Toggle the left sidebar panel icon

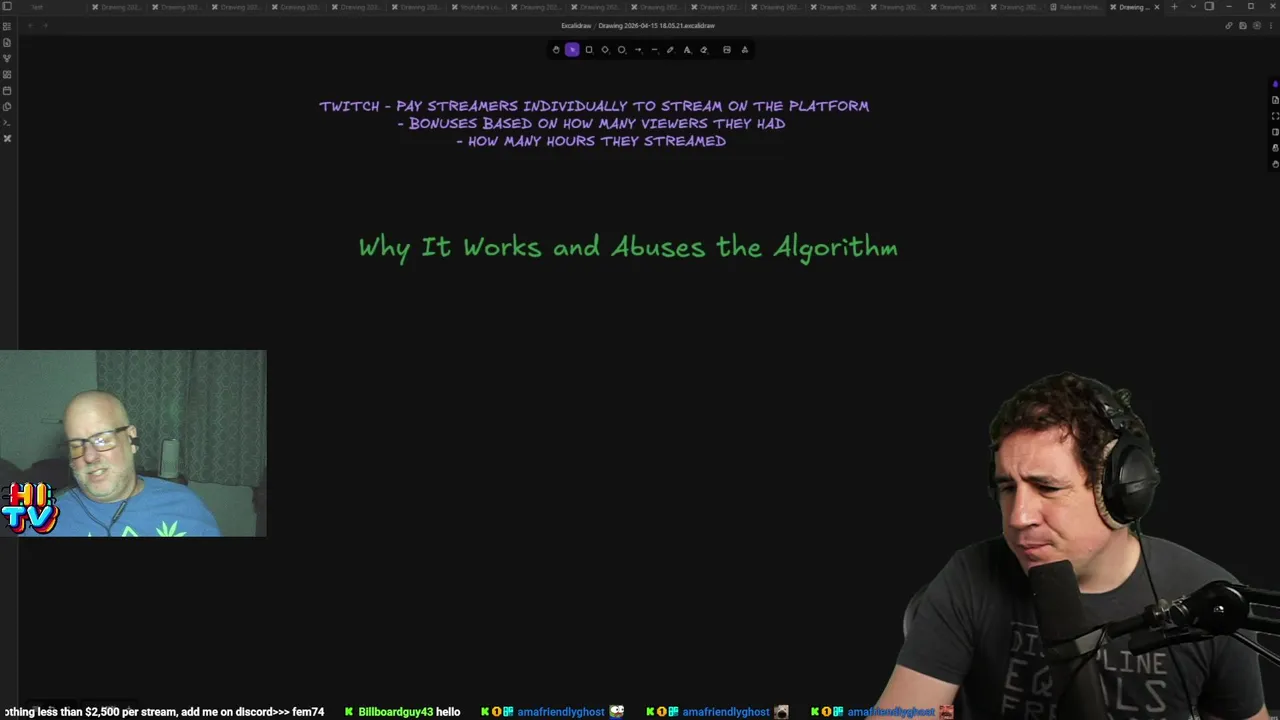pyautogui.click(x=7, y=7)
